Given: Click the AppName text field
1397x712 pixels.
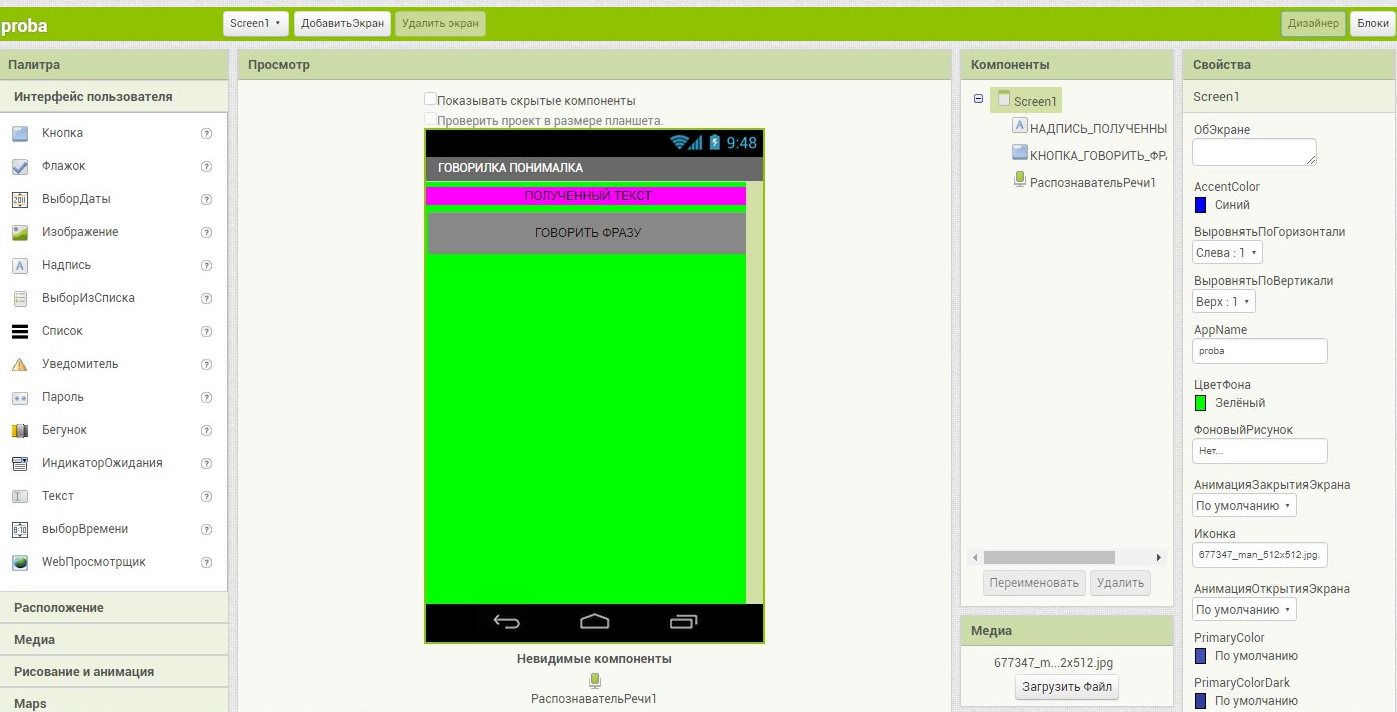Looking at the screenshot, I should pos(1260,351).
